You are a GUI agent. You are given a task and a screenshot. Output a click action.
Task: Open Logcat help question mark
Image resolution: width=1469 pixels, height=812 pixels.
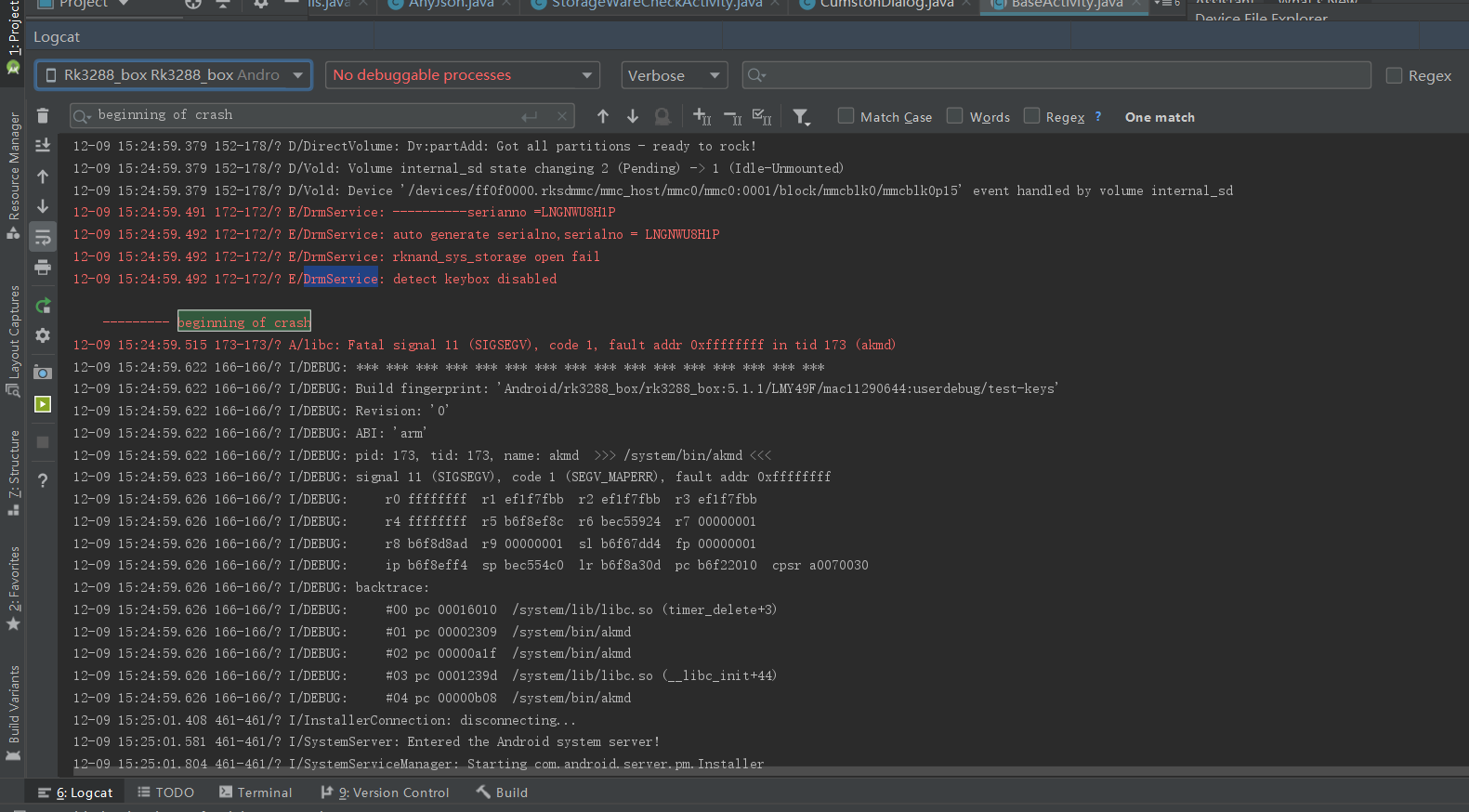43,480
